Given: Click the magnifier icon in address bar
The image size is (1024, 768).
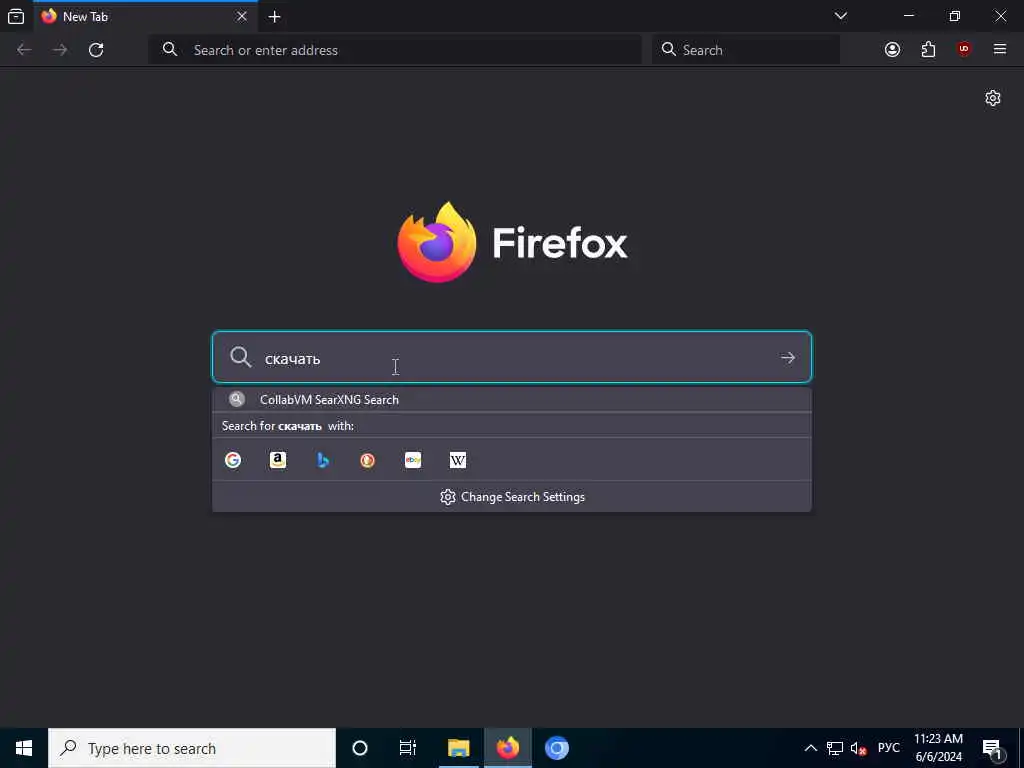Looking at the screenshot, I should tap(170, 50).
